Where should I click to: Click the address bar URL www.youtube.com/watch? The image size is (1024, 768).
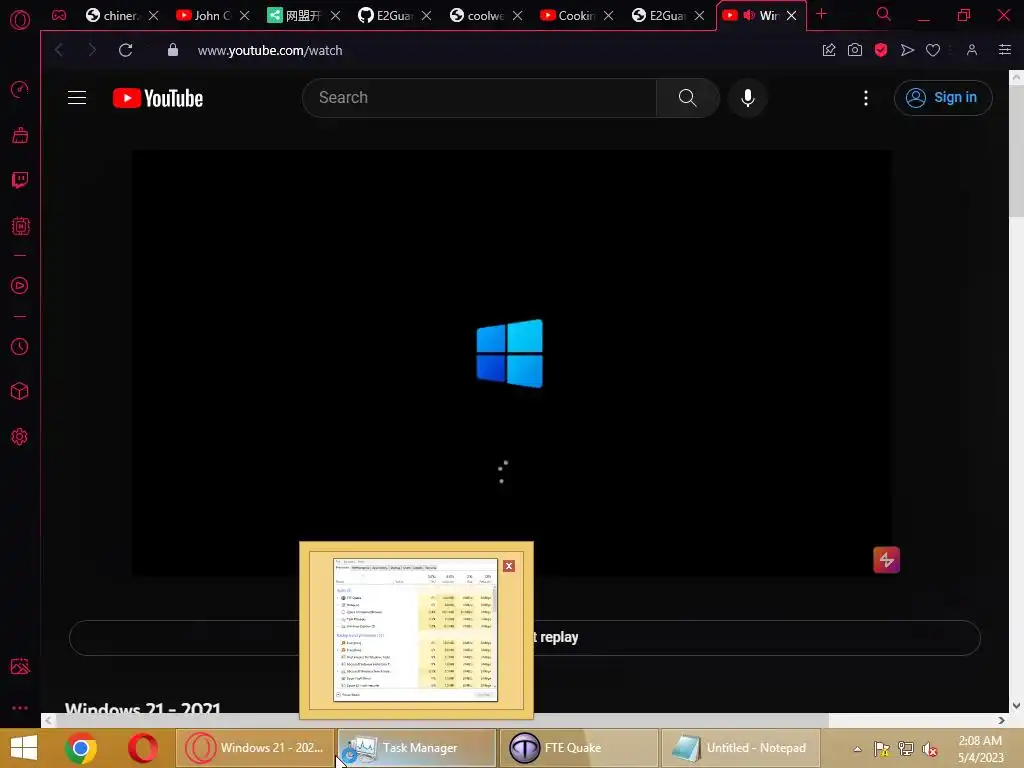point(270,50)
